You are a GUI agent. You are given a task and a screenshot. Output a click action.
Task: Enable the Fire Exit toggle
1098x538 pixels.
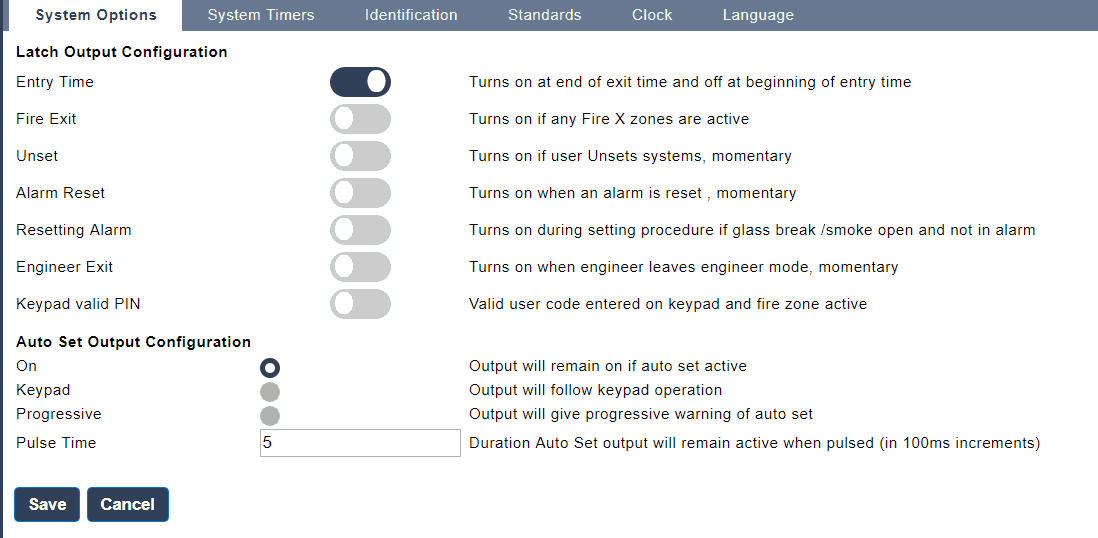tap(360, 119)
